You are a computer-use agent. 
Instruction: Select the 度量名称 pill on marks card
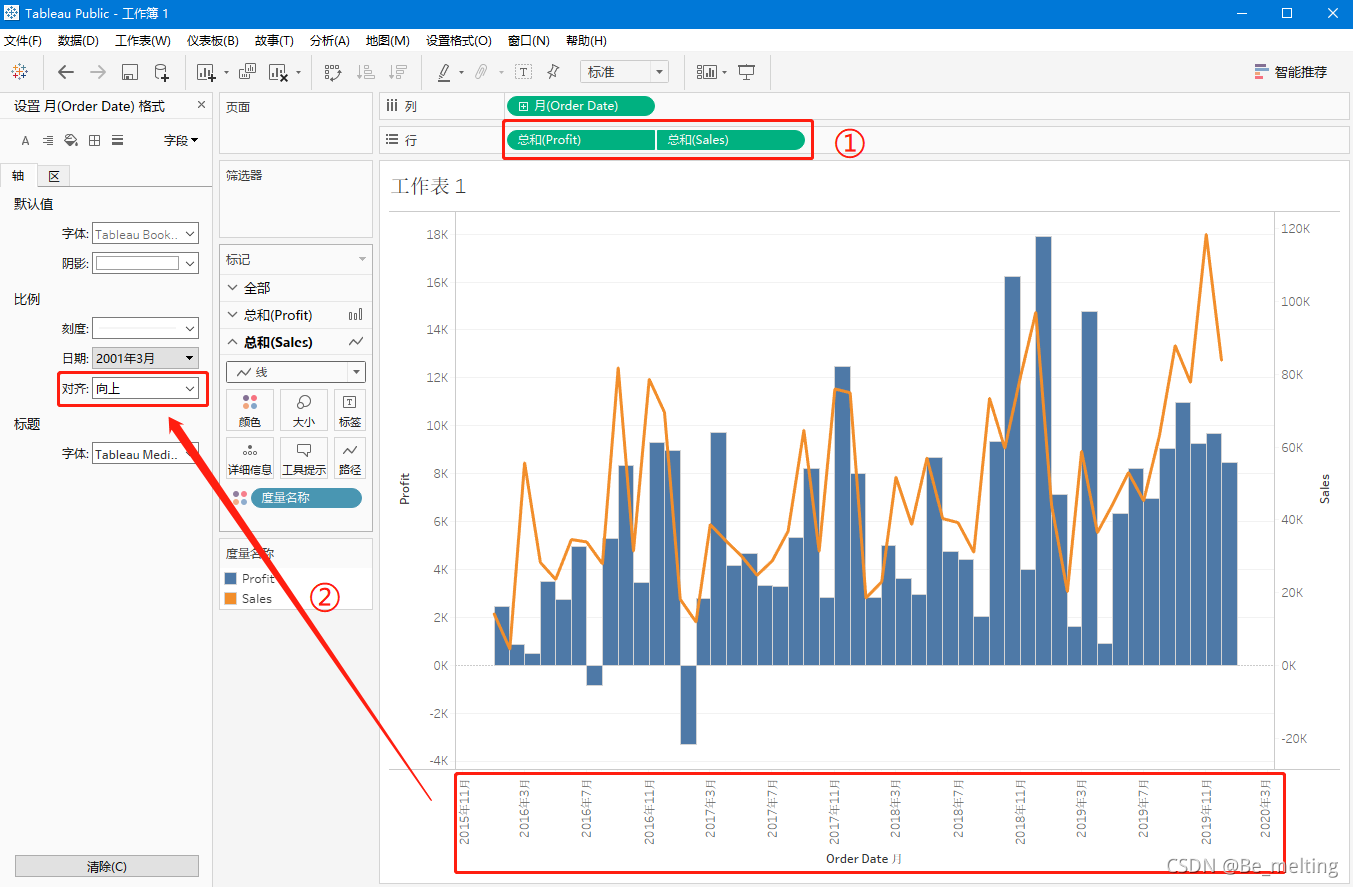click(306, 497)
